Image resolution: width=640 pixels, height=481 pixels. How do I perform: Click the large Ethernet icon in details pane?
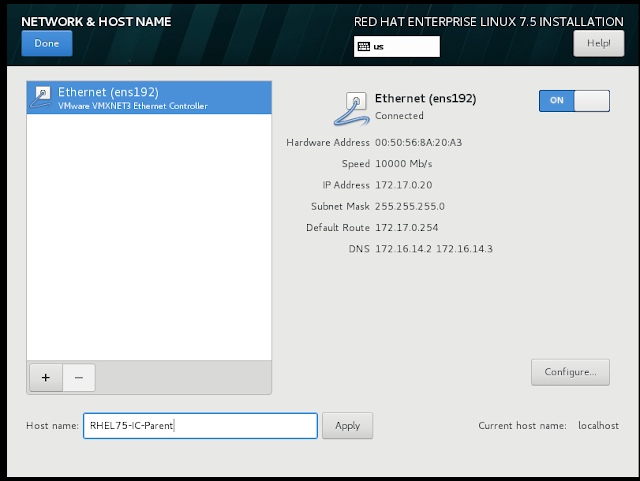point(351,108)
